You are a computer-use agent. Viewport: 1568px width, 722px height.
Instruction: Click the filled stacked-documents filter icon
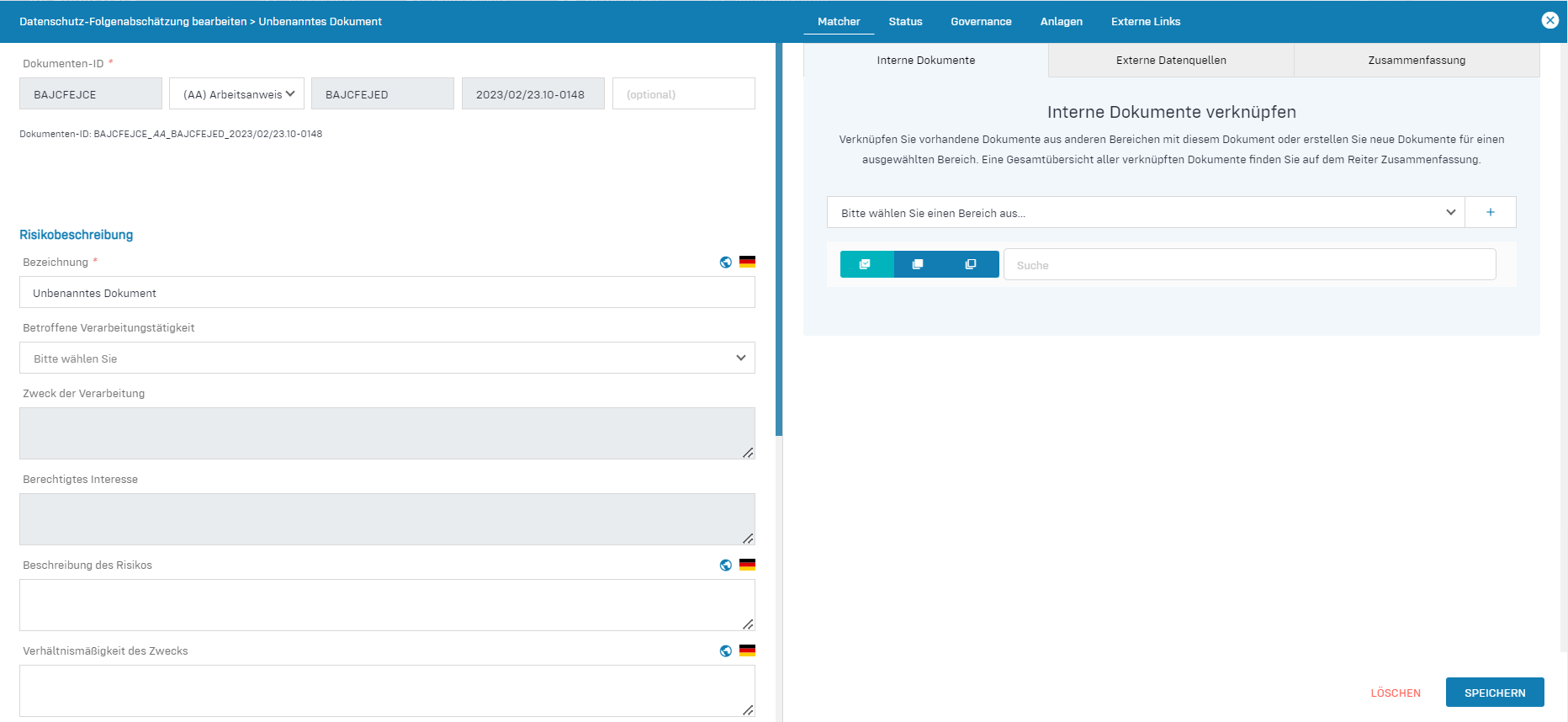918,264
